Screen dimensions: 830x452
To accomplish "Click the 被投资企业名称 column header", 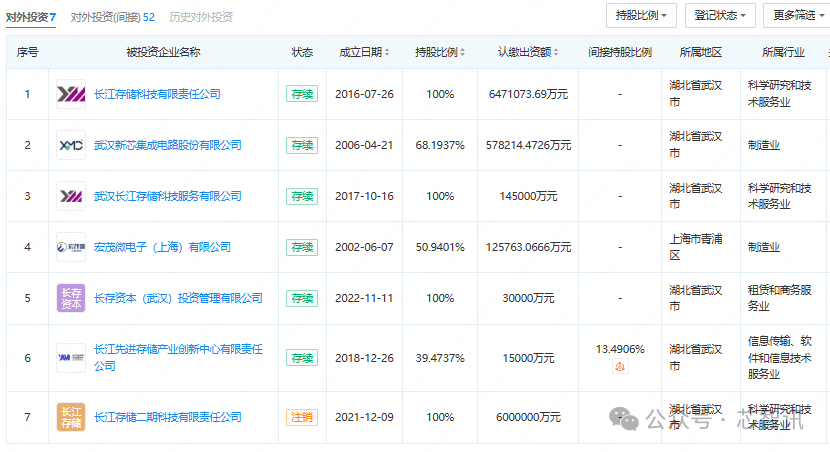I will [x=164, y=52].
